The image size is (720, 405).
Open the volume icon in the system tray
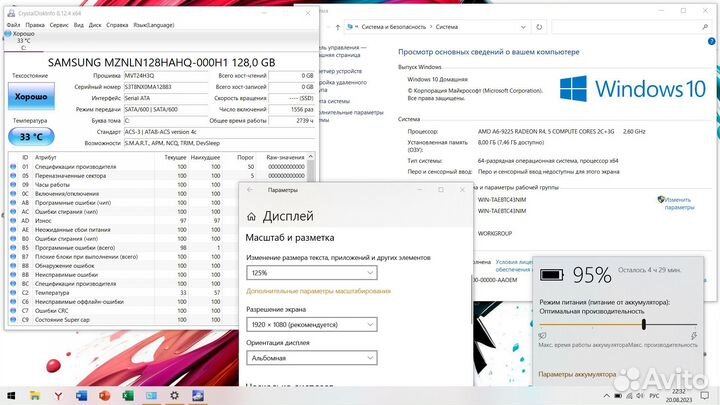(640, 395)
